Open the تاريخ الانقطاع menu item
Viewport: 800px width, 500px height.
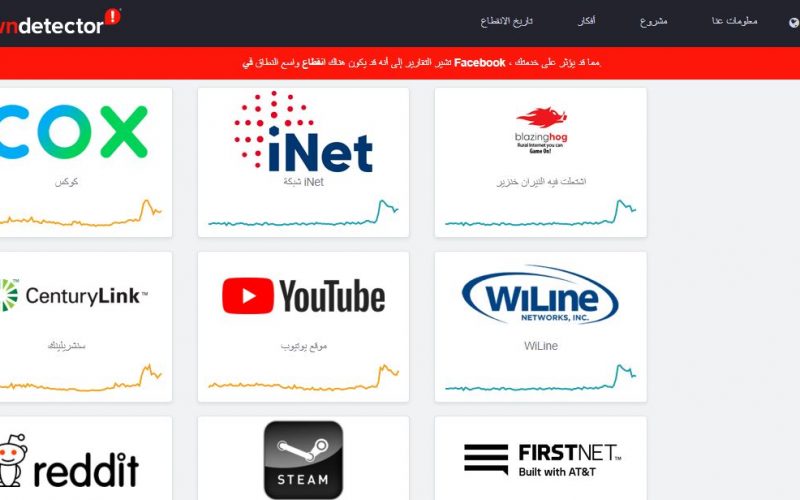tap(506, 21)
